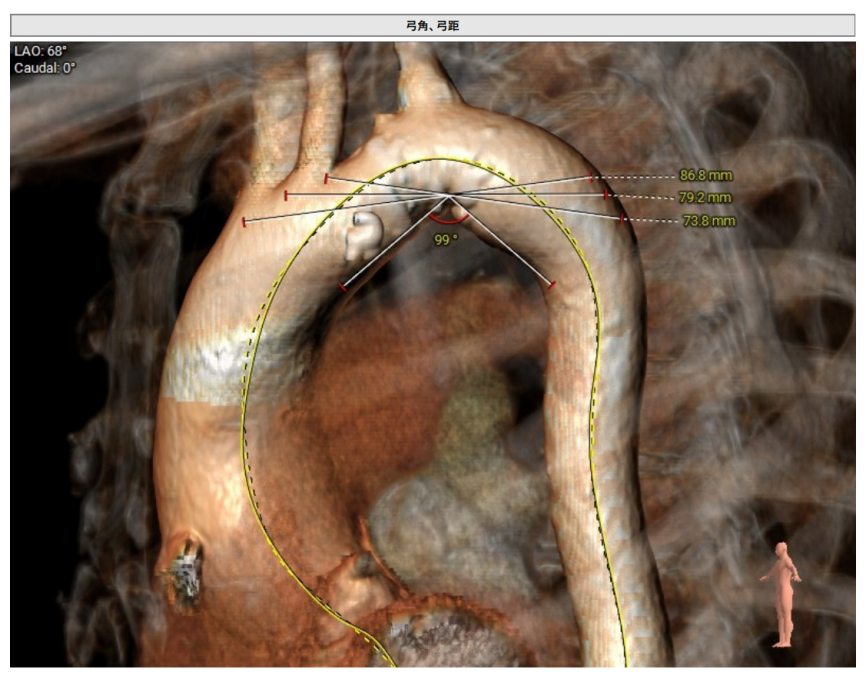This screenshot has width=866, height=679.
Task: Click the 99° arch angle label
Action: [446, 240]
